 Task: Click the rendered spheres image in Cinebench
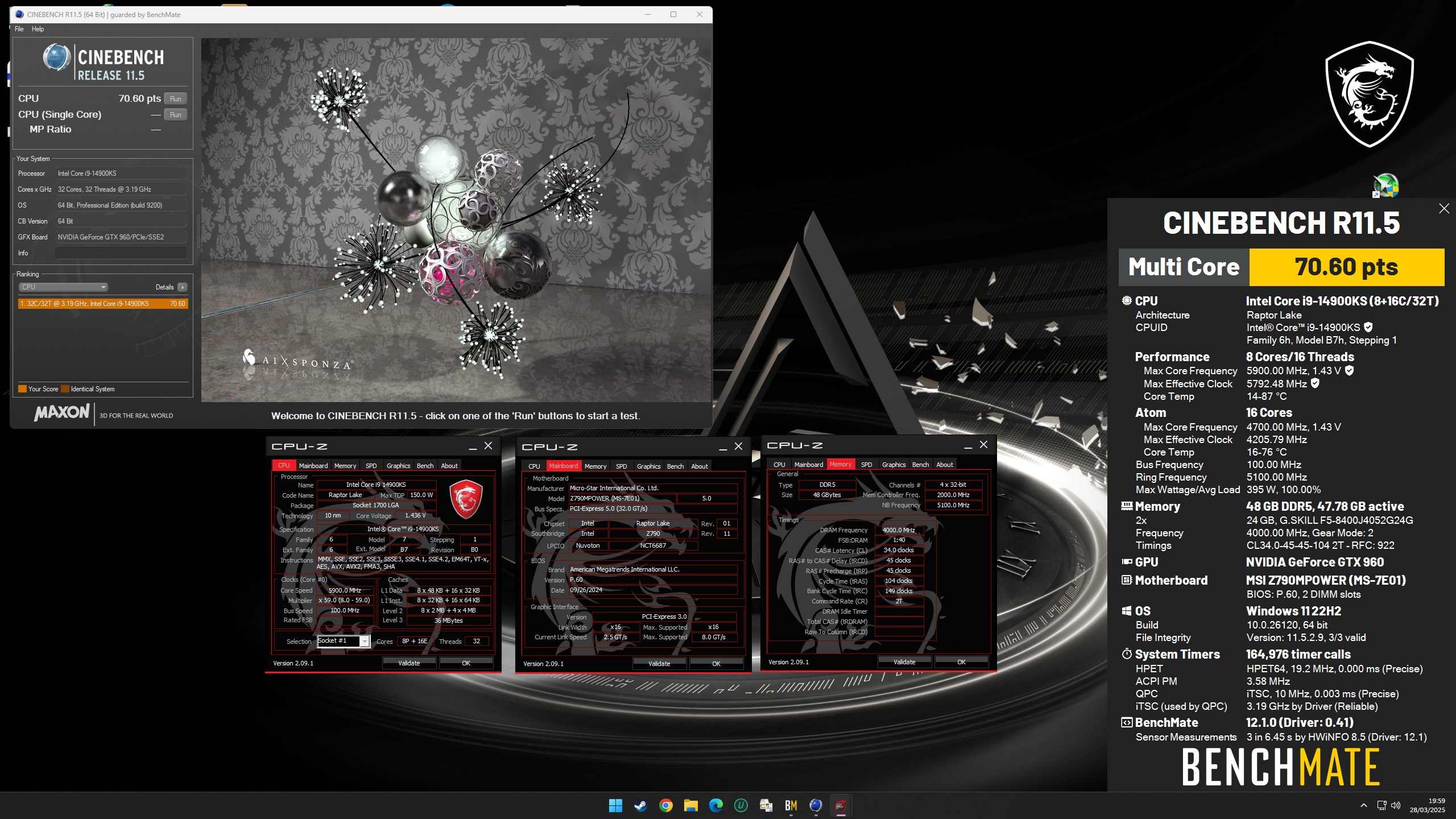[456, 220]
